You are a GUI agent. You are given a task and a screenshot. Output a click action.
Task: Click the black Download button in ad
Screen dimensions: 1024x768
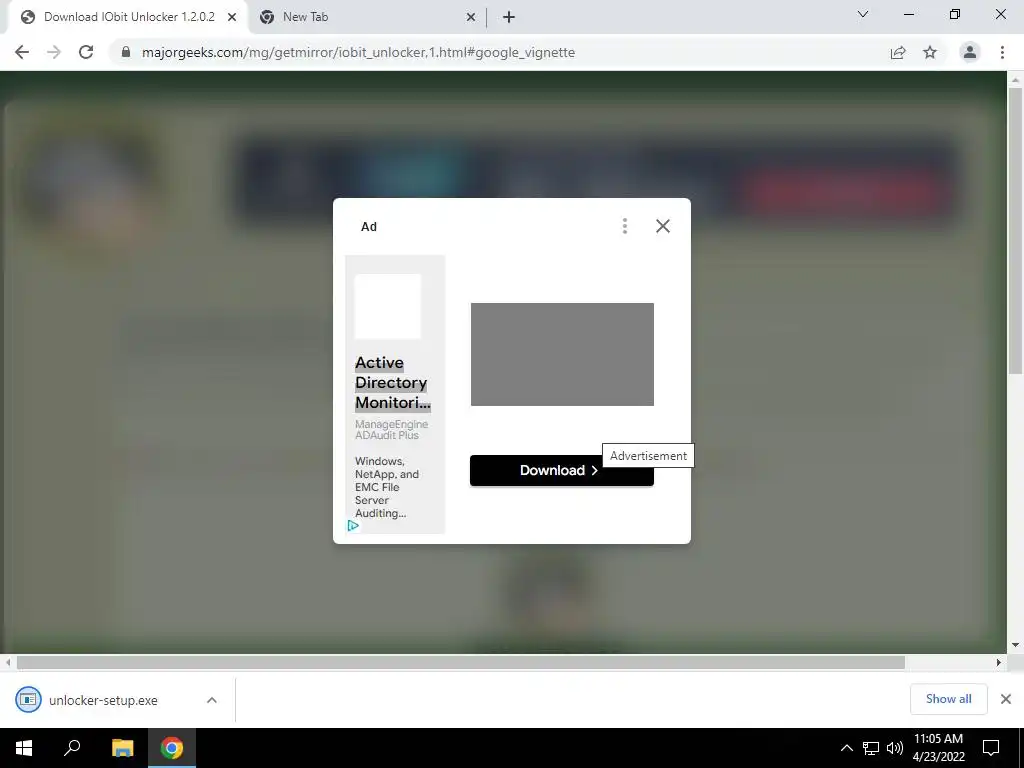[x=562, y=470]
